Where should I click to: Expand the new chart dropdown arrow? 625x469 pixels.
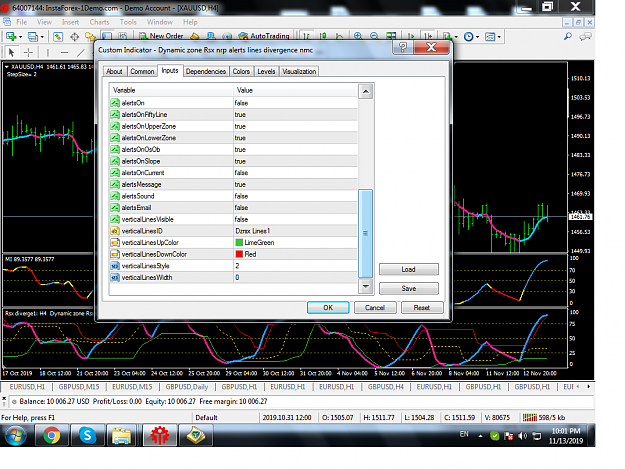pyautogui.click(x=20, y=37)
